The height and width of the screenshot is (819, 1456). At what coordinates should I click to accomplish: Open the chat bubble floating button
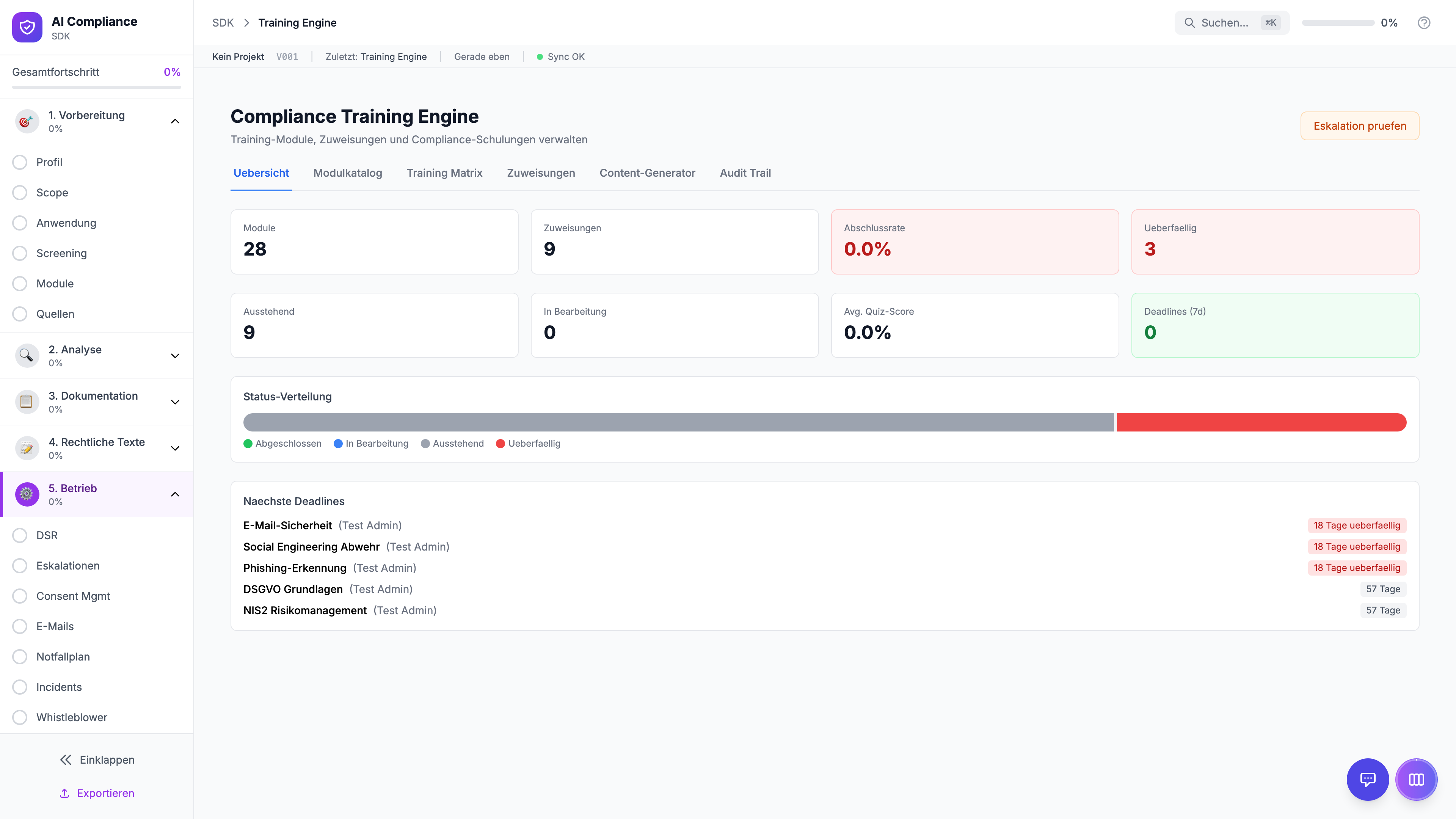pos(1367,780)
